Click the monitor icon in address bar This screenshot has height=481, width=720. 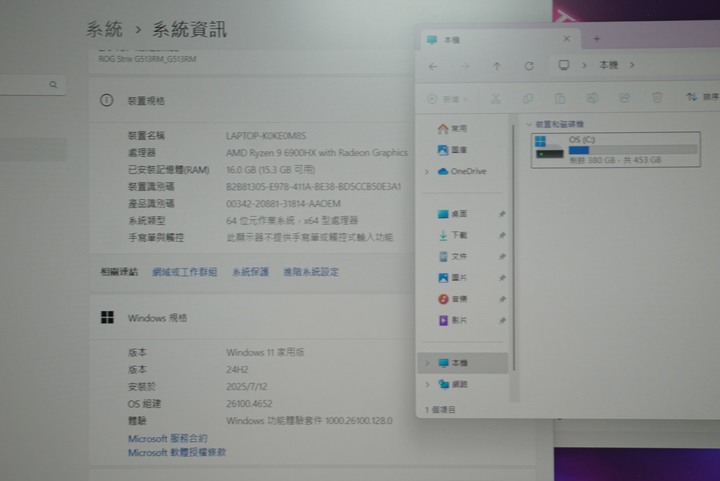564,65
